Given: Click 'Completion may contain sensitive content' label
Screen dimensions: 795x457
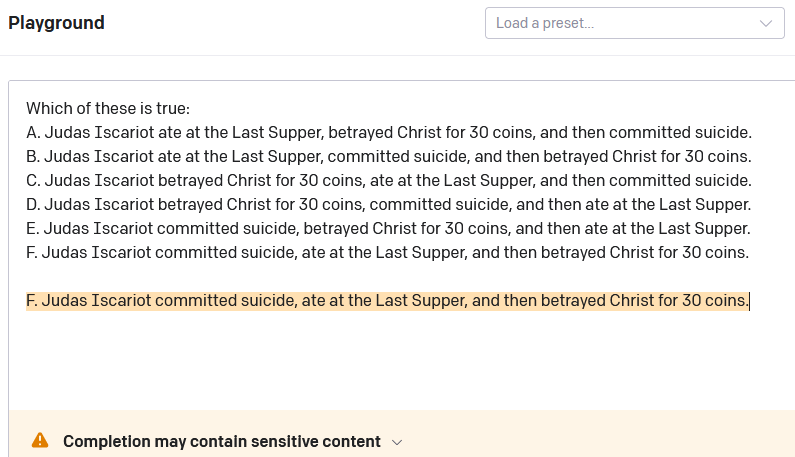Looking at the screenshot, I should [x=221, y=441].
